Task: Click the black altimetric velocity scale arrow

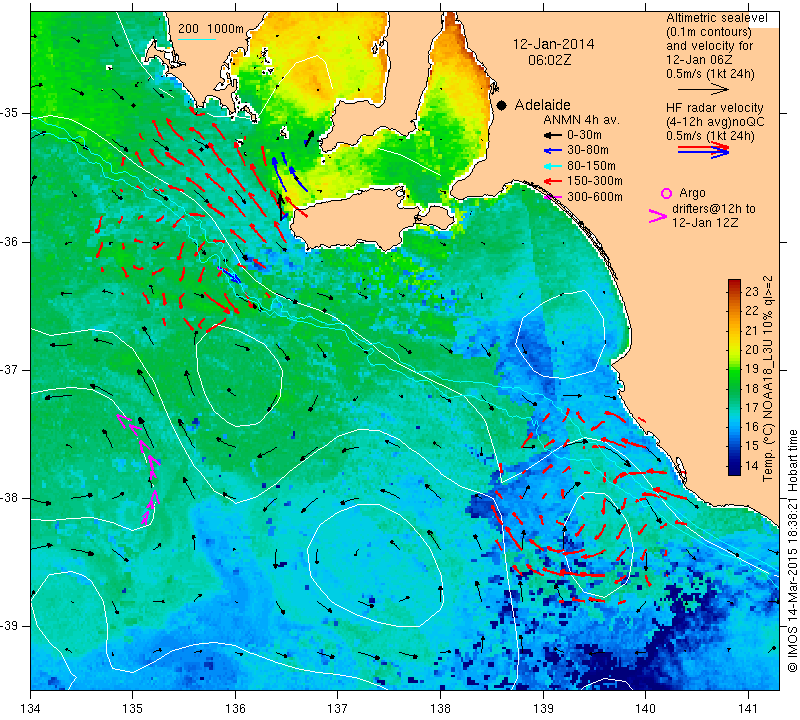Action: point(703,89)
